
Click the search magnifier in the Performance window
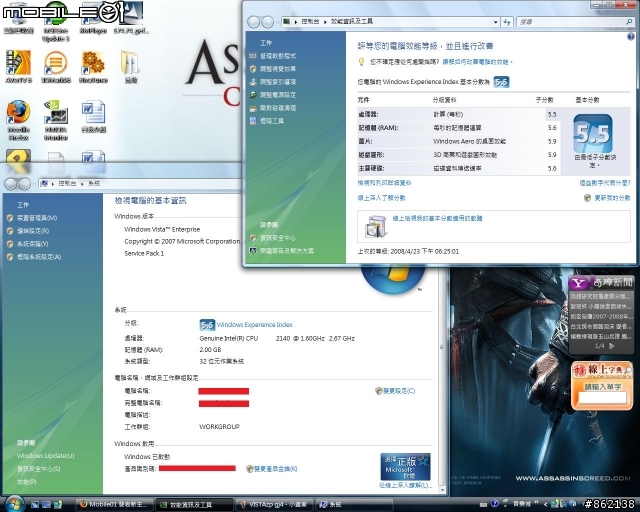click(629, 22)
